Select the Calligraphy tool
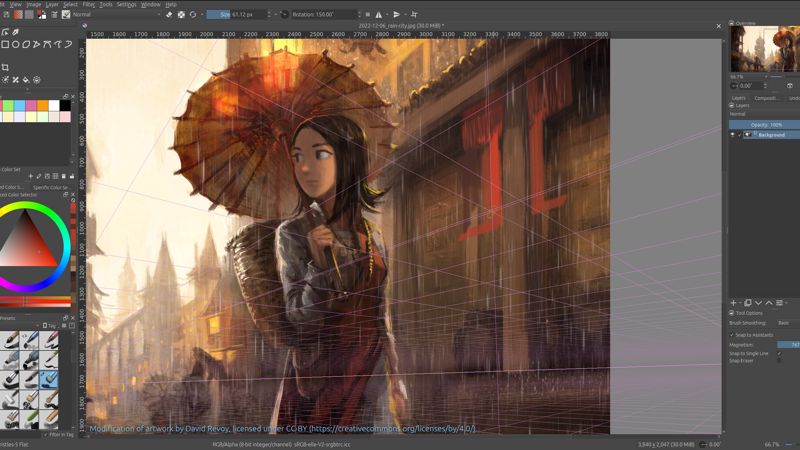This screenshot has width=800, height=450. pyautogui.click(x=16, y=32)
